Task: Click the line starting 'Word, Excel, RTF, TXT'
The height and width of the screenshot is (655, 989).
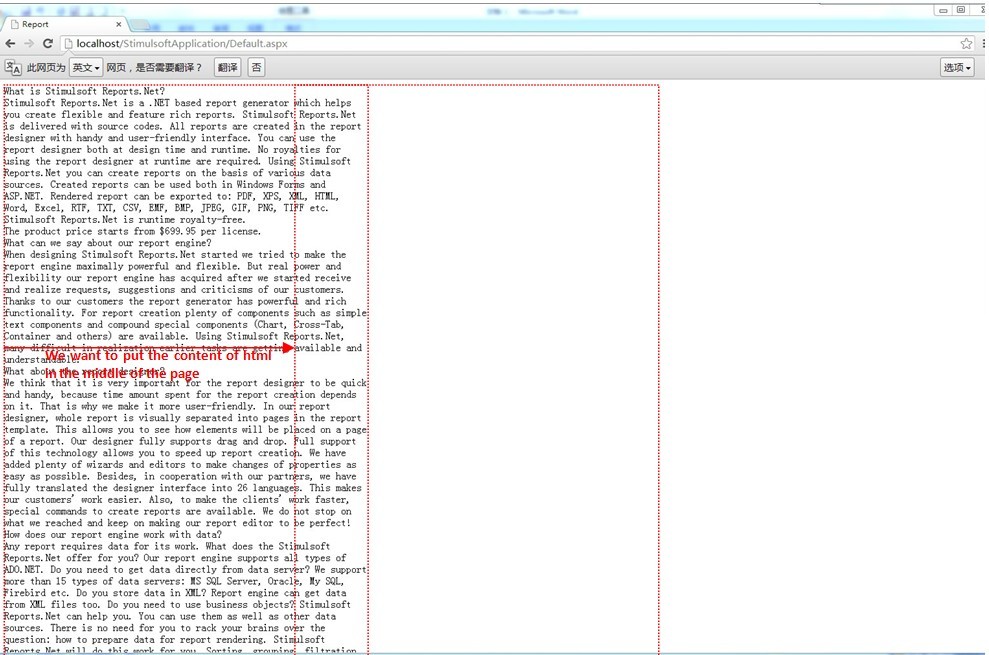Action: point(166,208)
